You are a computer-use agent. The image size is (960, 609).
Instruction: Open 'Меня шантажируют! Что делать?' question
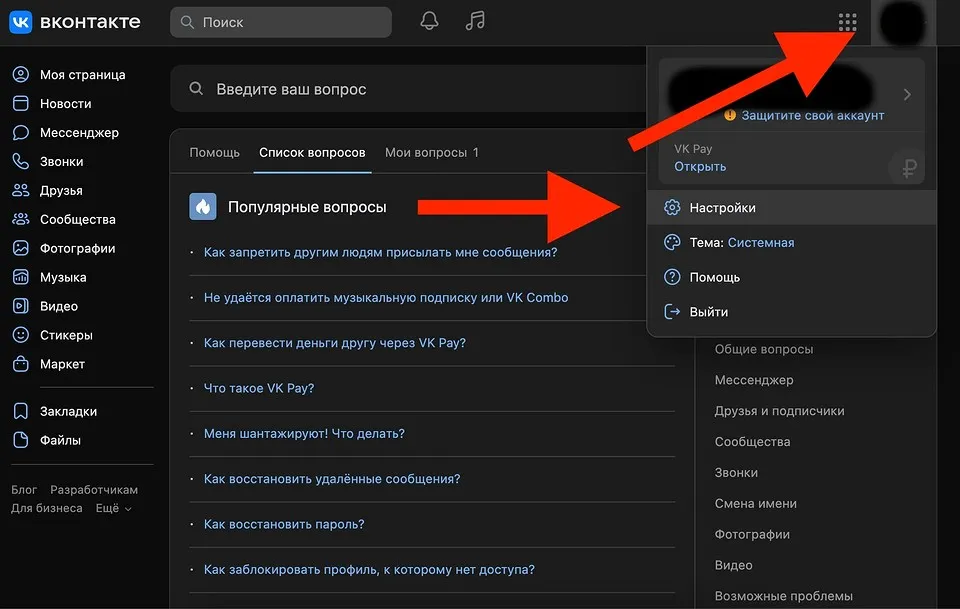304,433
